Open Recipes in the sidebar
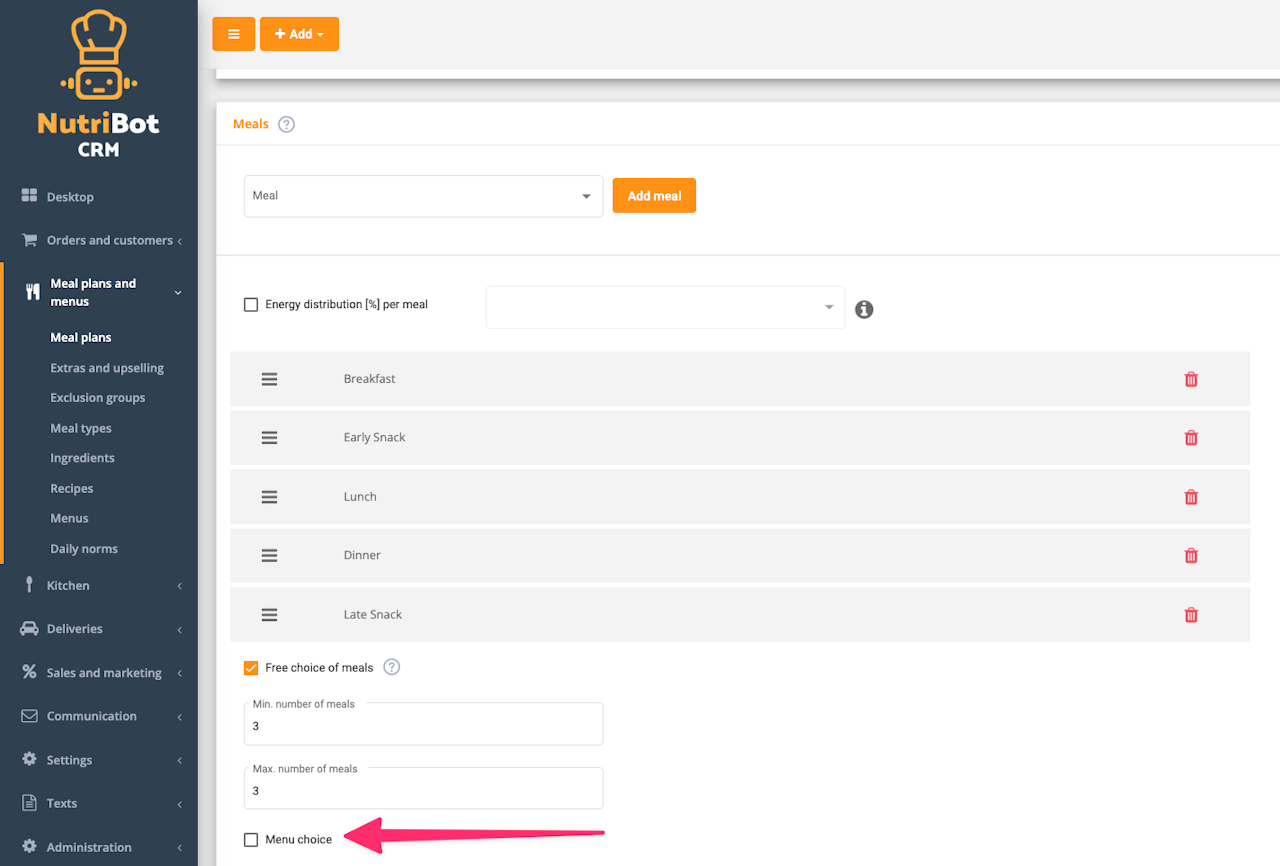1280x866 pixels. click(x=72, y=488)
